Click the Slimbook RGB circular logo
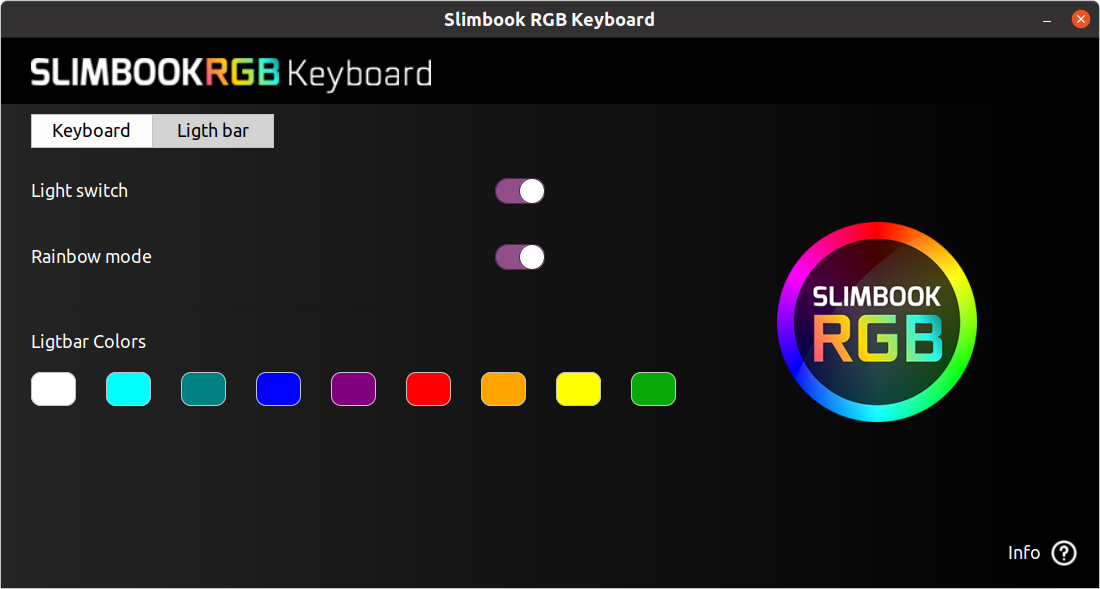The height and width of the screenshot is (589, 1100). click(x=876, y=322)
